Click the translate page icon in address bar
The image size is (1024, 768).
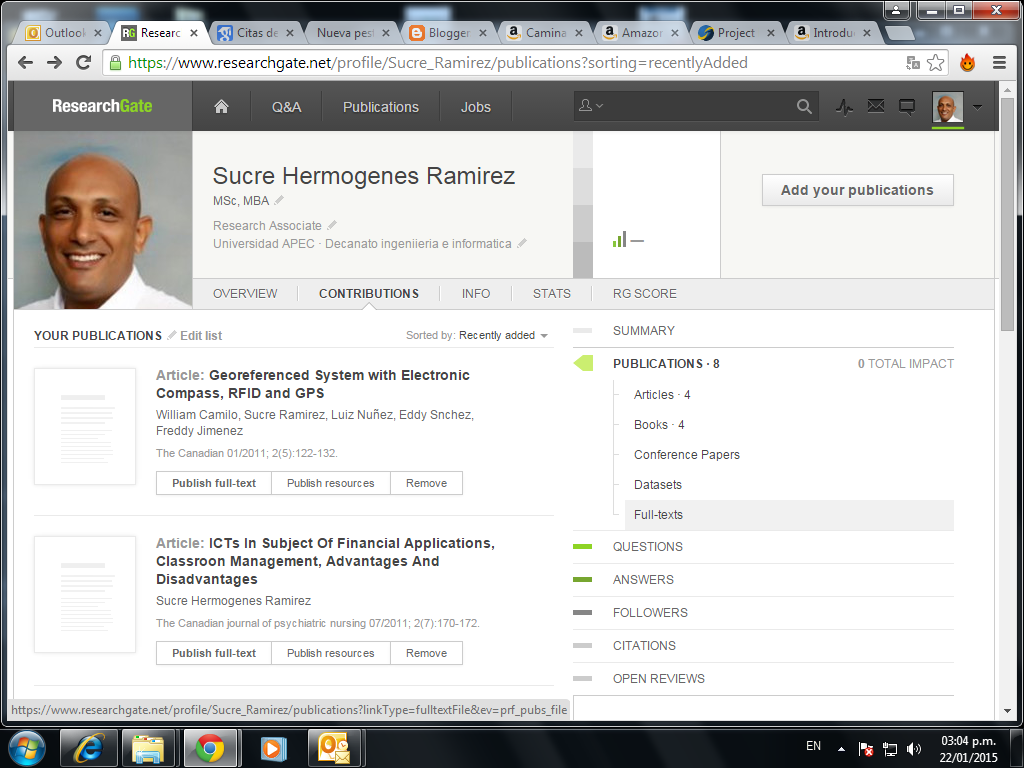point(913,63)
